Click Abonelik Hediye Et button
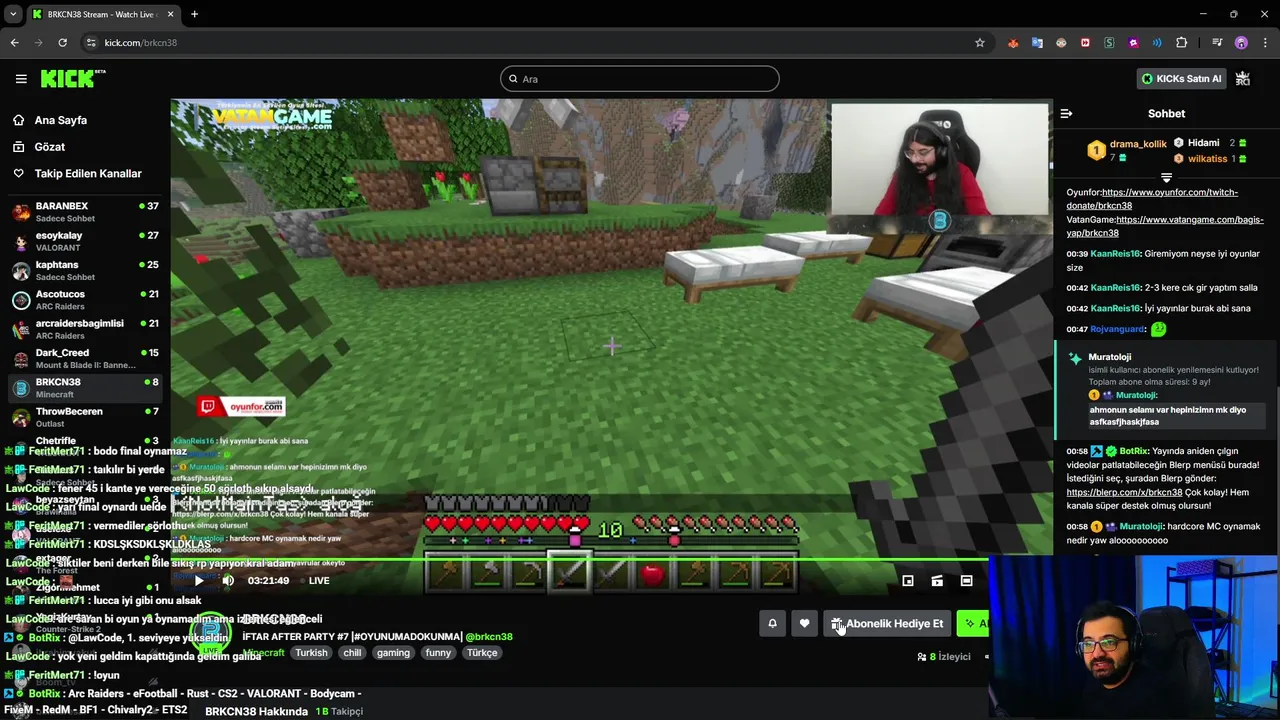This screenshot has width=1280, height=720. coord(887,623)
